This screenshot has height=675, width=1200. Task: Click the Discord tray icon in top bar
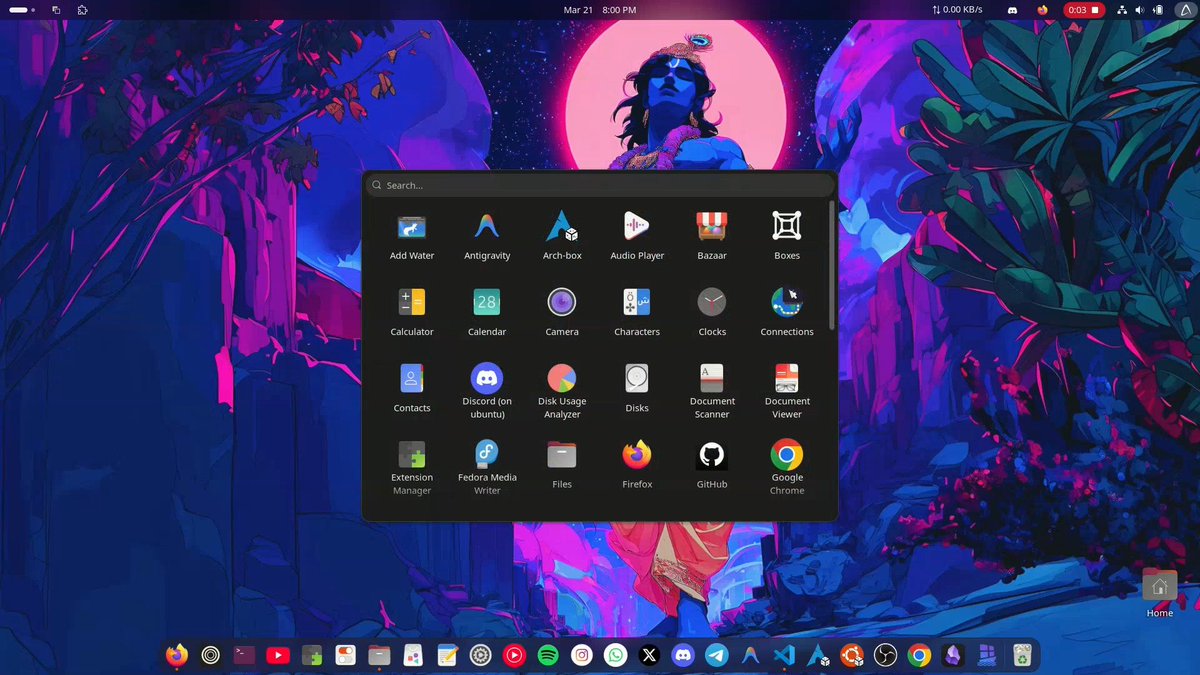tap(1013, 10)
